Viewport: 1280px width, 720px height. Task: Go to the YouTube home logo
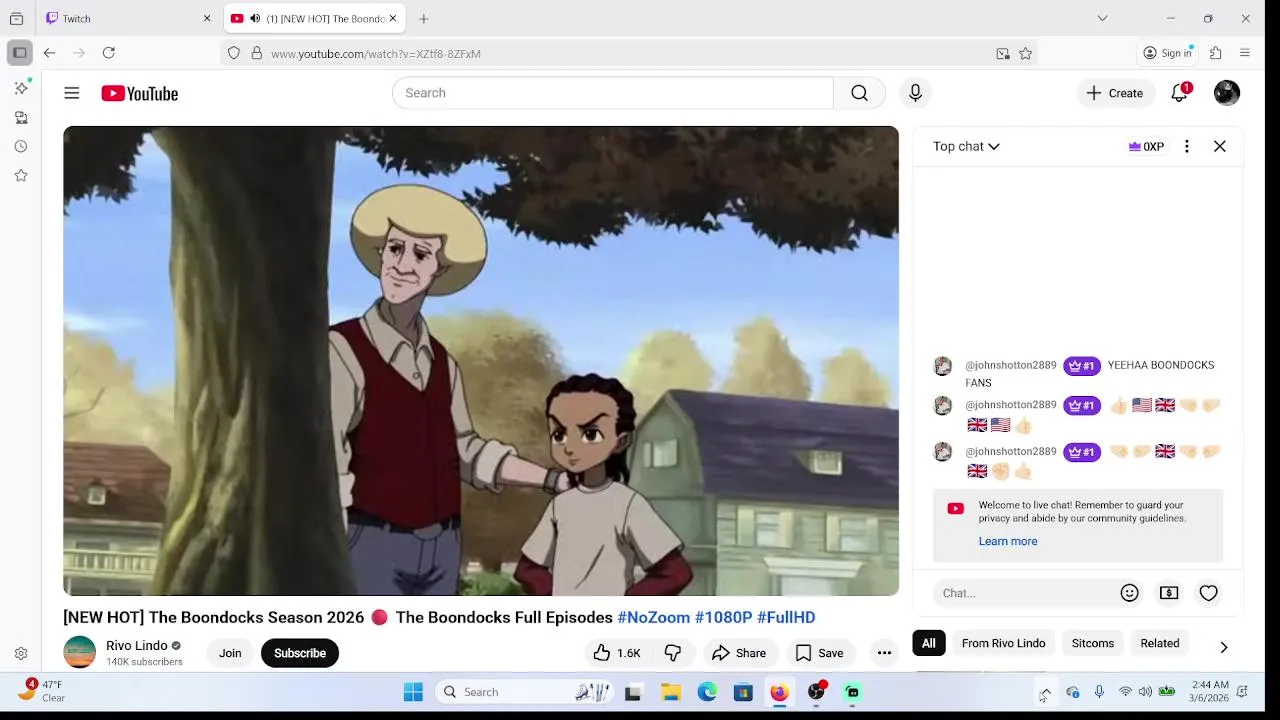pos(140,93)
